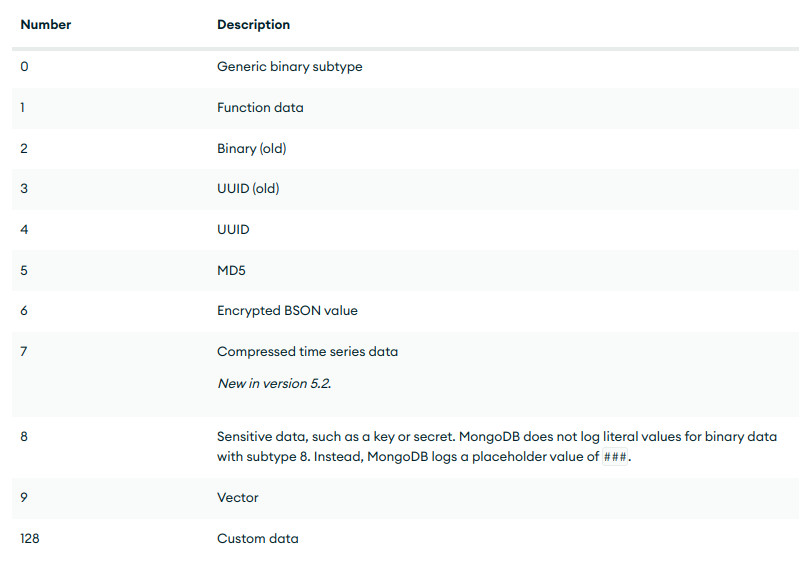
Task: Click the New in version 5.2 note
Action: pyautogui.click(x=274, y=384)
